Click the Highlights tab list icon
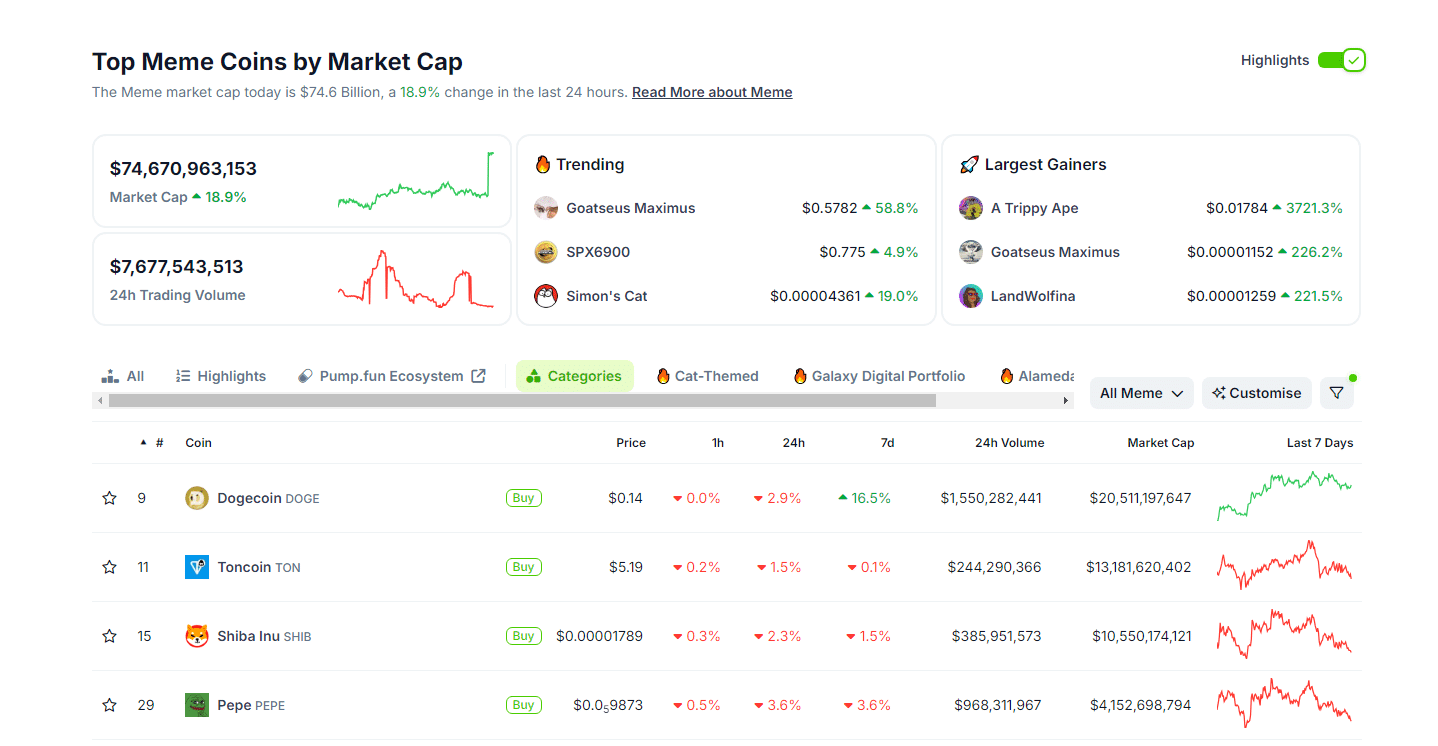Image resolution: width=1438 pixels, height=746 pixels. [183, 376]
